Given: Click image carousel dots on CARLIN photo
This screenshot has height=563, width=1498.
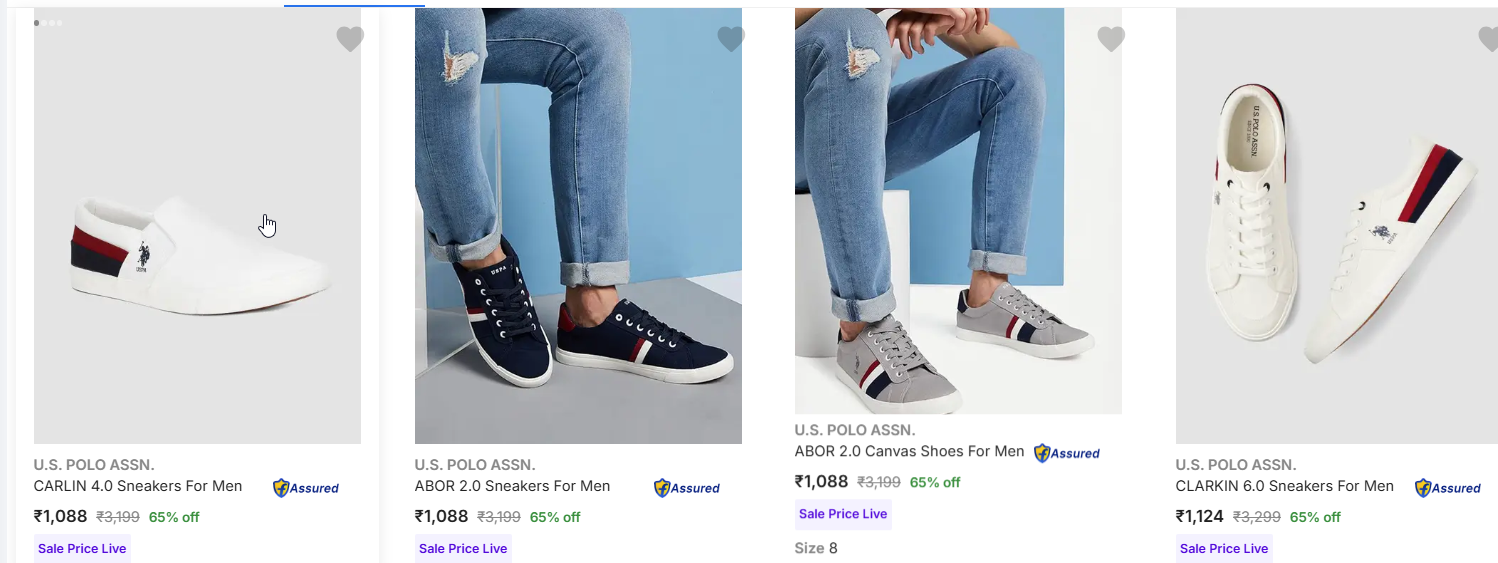Looking at the screenshot, I should click(x=48, y=22).
